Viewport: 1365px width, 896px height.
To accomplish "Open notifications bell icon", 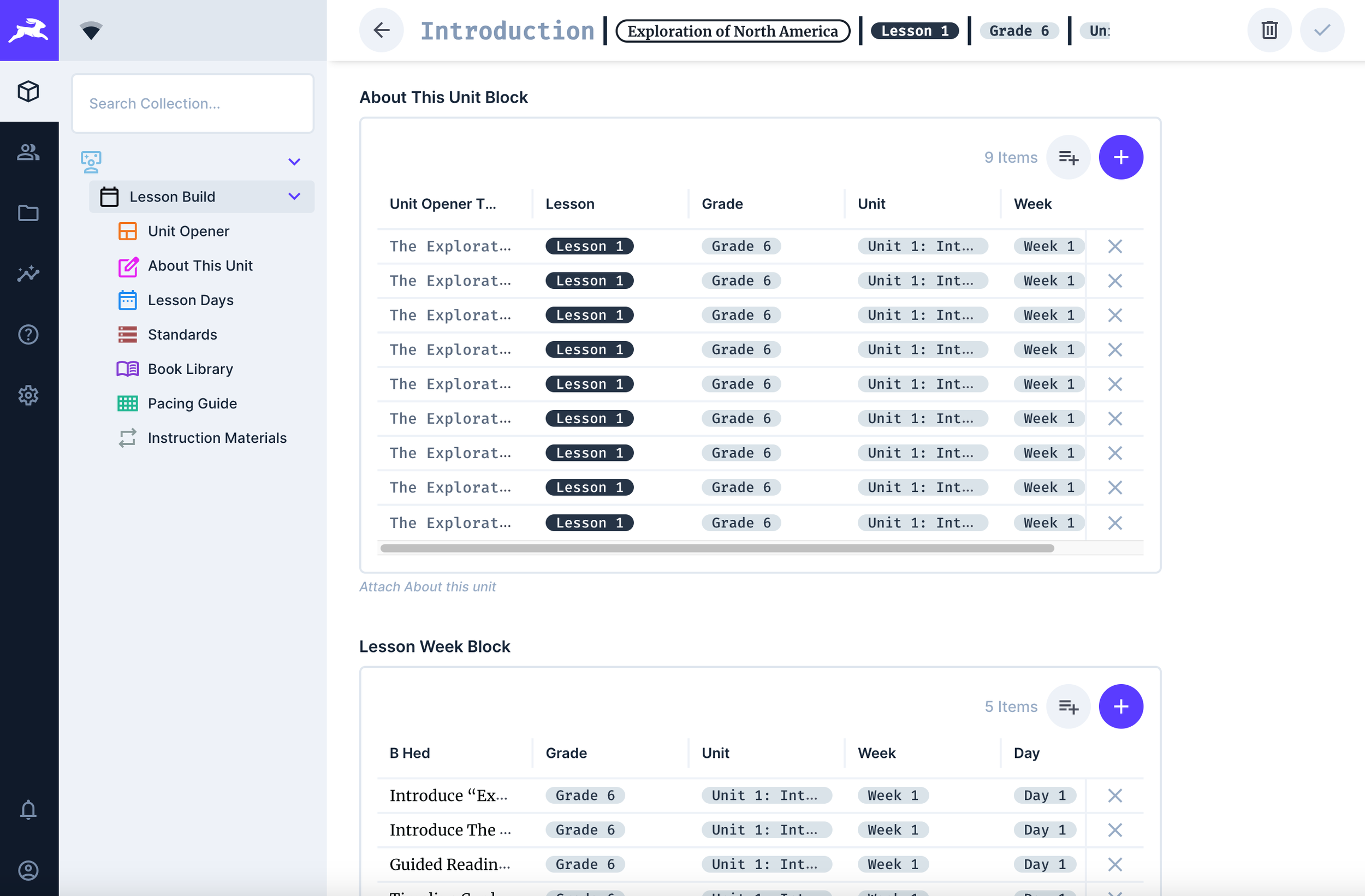I will [x=29, y=809].
